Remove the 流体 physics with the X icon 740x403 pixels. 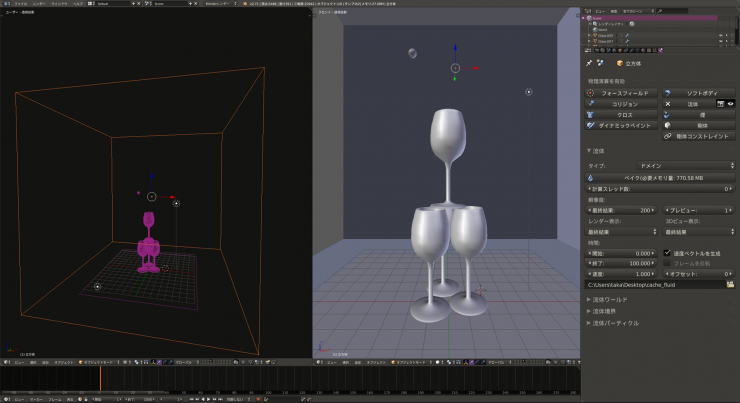[x=667, y=104]
